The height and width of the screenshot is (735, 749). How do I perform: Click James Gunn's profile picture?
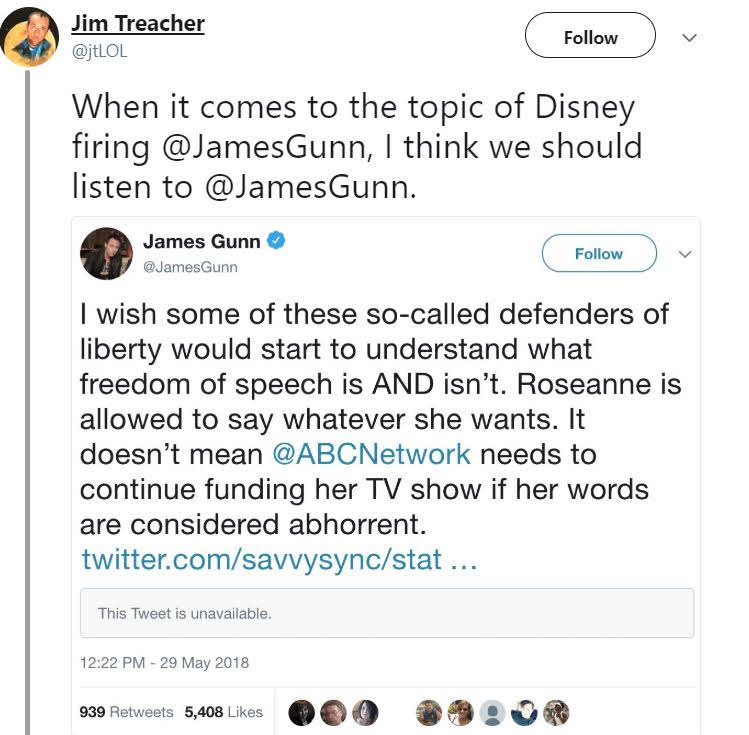point(106,254)
